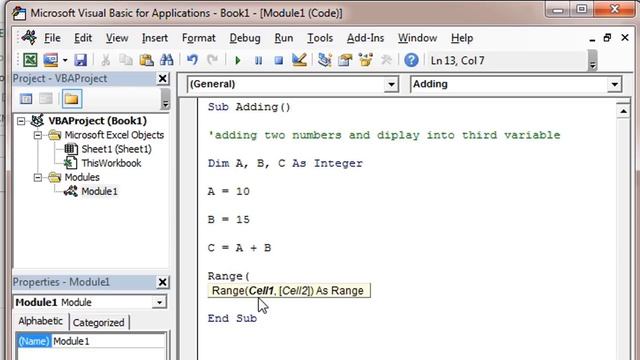The image size is (640, 360).
Task: Click the Paste clipboard icon
Action: pyautogui.click(x=146, y=60)
